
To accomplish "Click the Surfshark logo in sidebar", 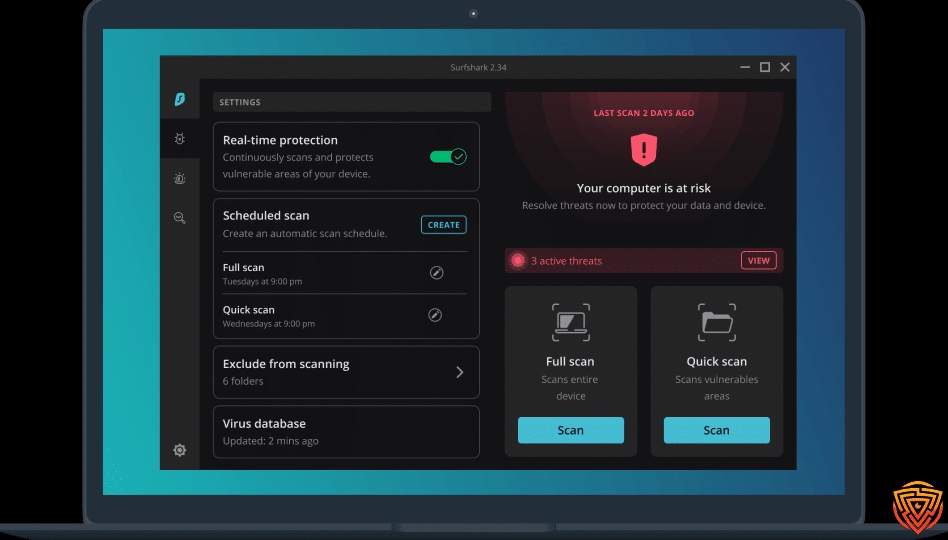I will point(180,99).
